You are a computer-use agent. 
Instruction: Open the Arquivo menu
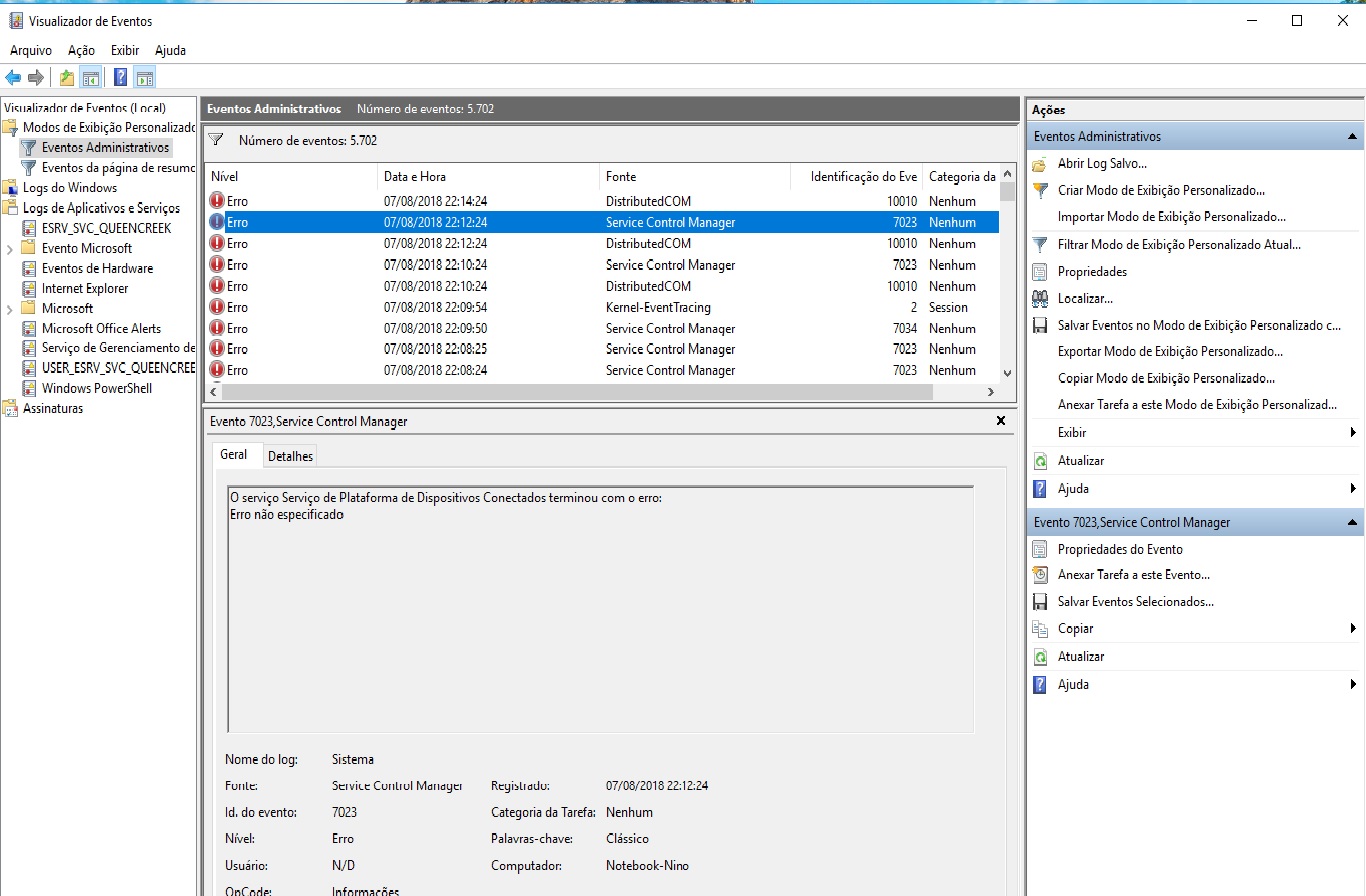pyautogui.click(x=31, y=50)
